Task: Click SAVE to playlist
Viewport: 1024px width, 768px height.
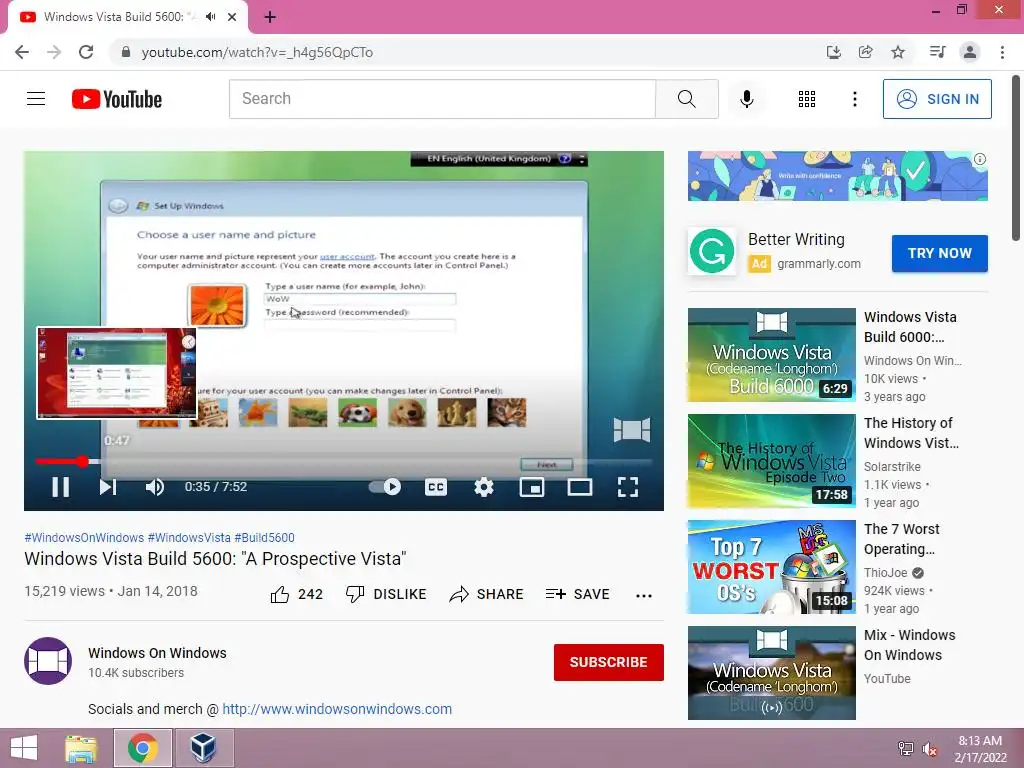Action: [x=577, y=594]
